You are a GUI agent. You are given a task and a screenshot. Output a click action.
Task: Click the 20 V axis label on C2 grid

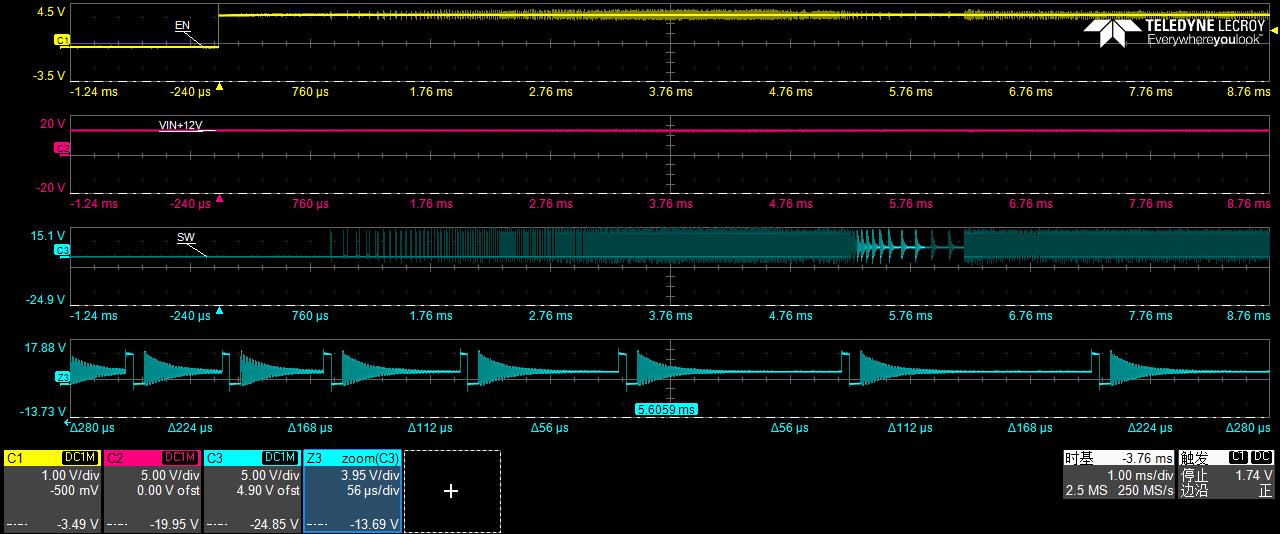click(53, 124)
